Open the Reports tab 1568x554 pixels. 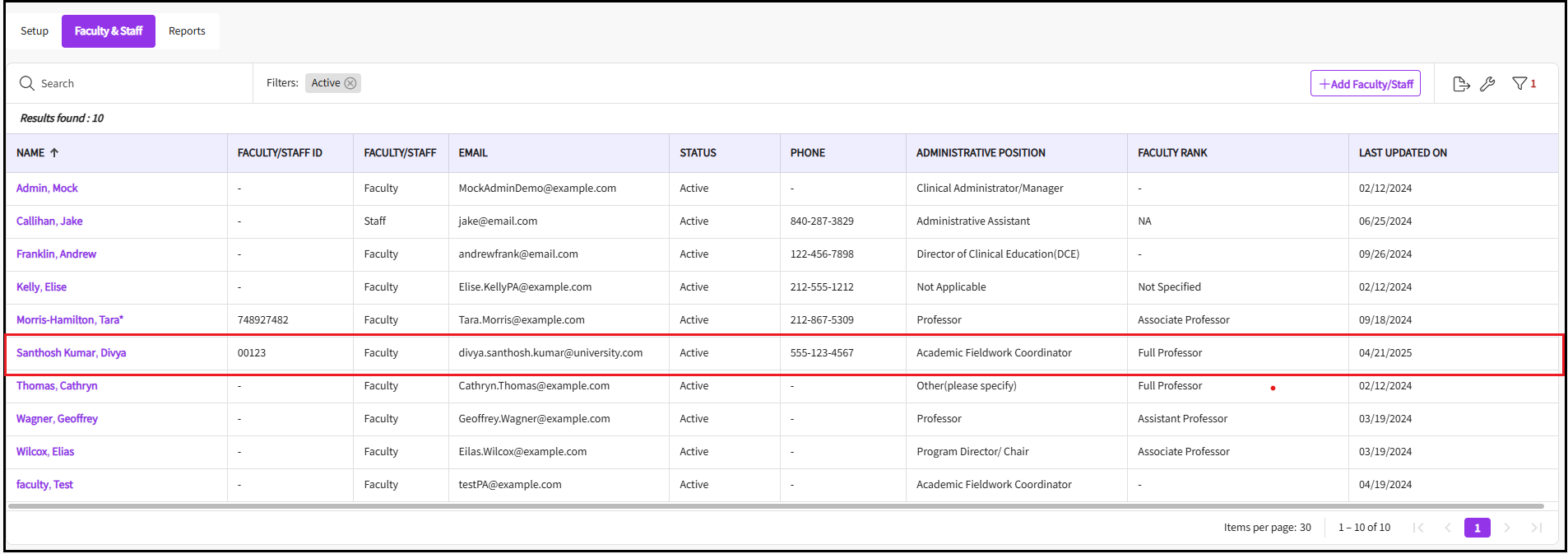point(187,31)
